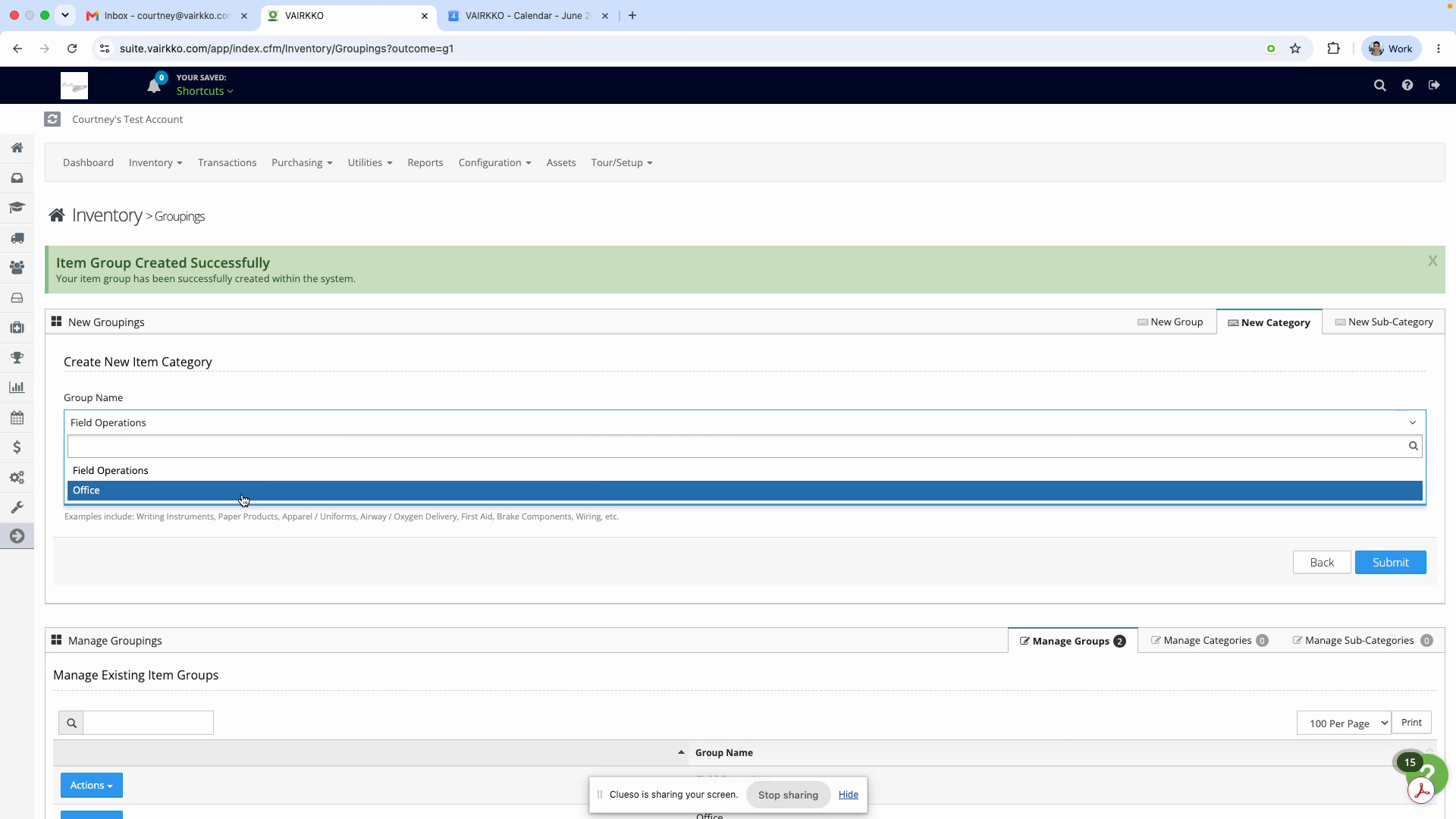Click the search icon inside dropdown filter
This screenshot has height=819, width=1456.
1414,446
